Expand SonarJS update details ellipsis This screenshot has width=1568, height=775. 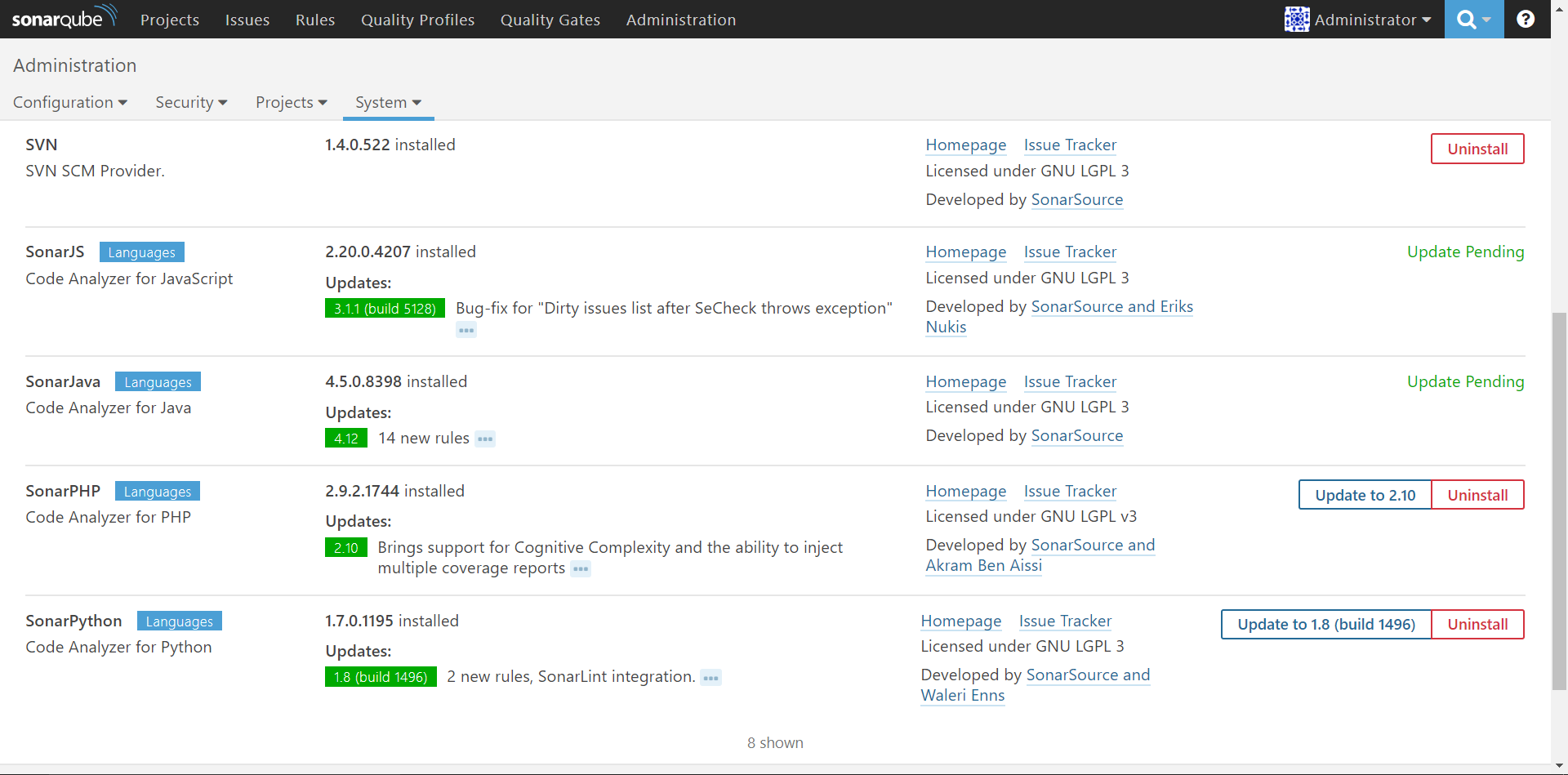point(466,331)
